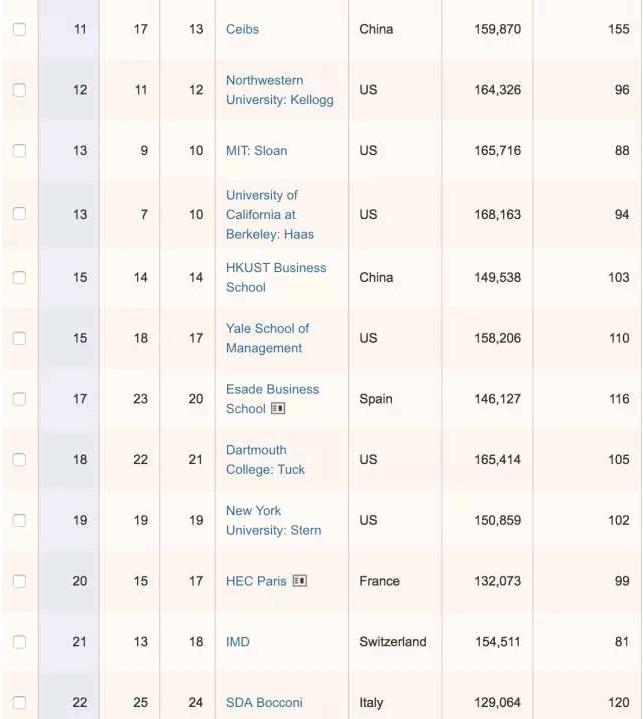Follow the MIT: Sloan link
This screenshot has height=719, width=643.
click(256, 151)
